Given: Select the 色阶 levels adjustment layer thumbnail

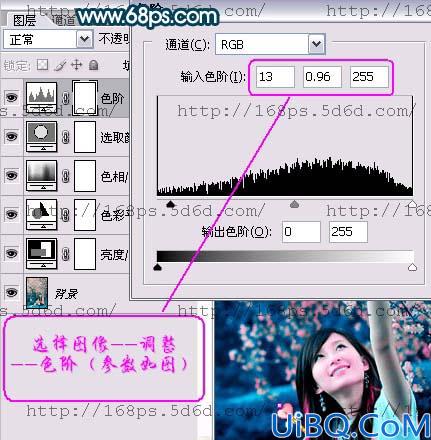Looking at the screenshot, I should pos(41,97).
